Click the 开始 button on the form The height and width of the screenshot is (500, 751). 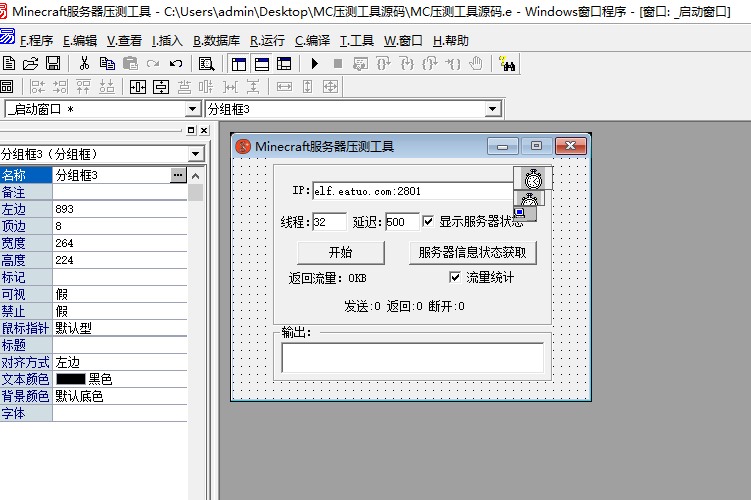click(x=341, y=252)
